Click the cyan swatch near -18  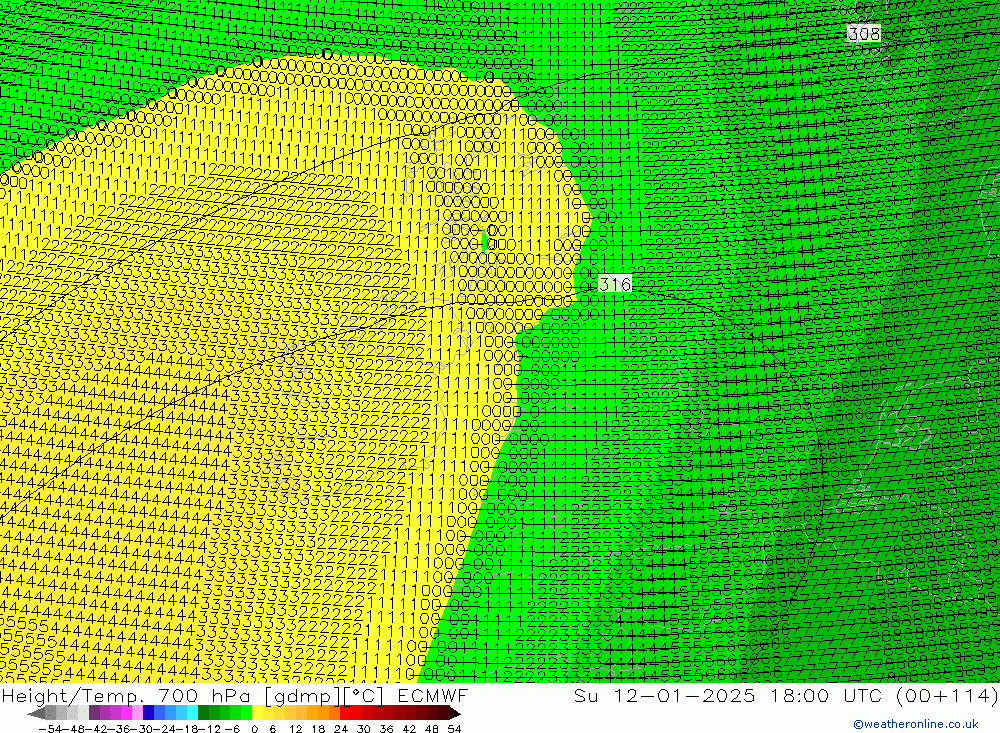point(192,713)
